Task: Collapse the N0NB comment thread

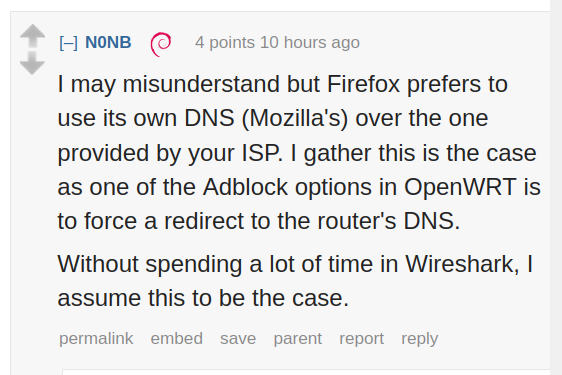Action: [x=68, y=43]
